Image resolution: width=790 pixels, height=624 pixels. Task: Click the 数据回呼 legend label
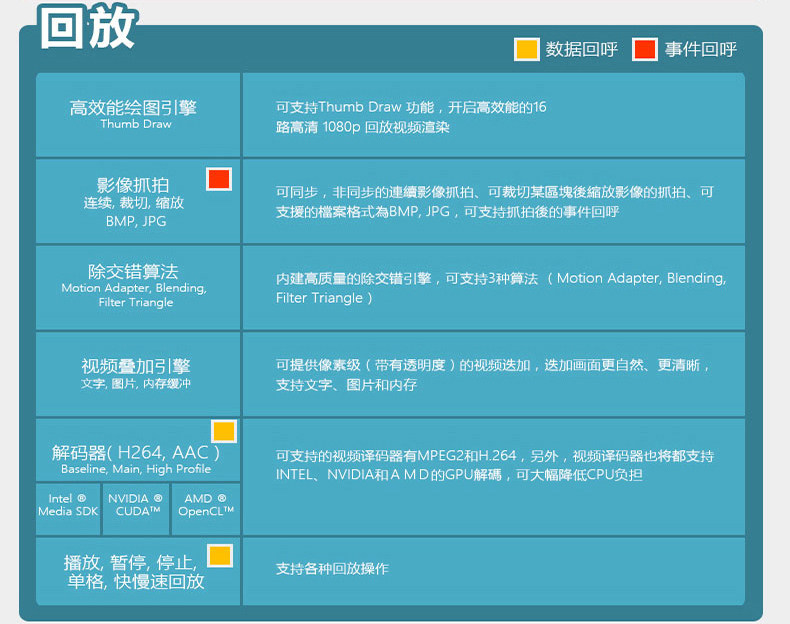(x=582, y=49)
